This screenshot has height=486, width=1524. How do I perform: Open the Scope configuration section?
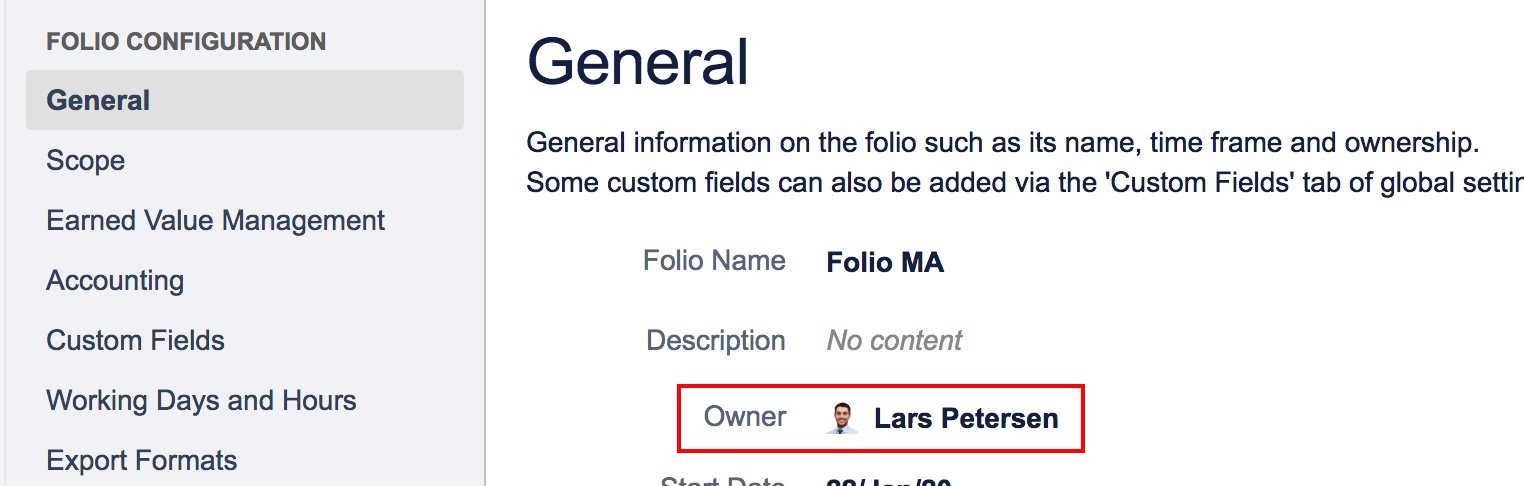pos(86,160)
